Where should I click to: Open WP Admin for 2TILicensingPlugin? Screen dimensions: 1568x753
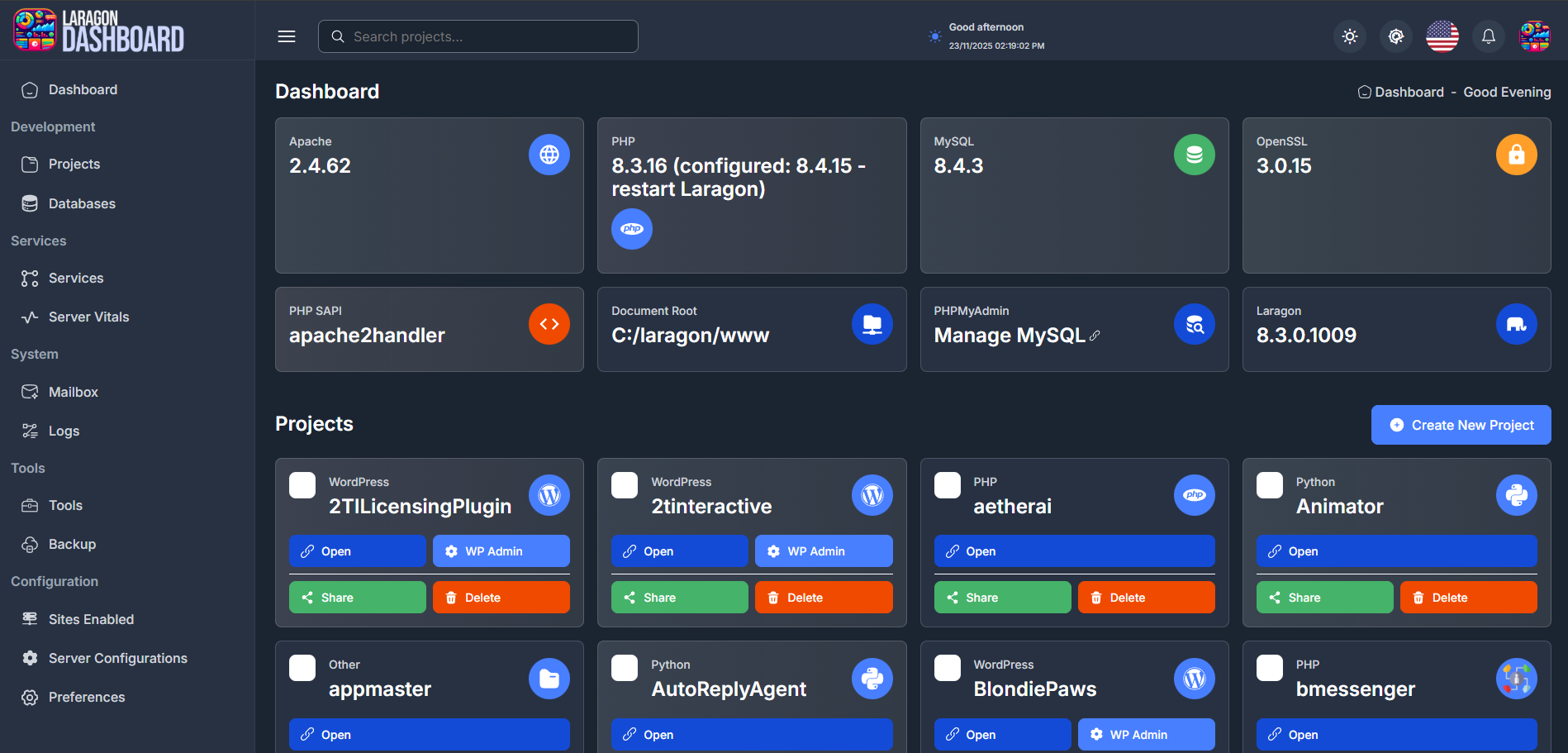point(501,551)
